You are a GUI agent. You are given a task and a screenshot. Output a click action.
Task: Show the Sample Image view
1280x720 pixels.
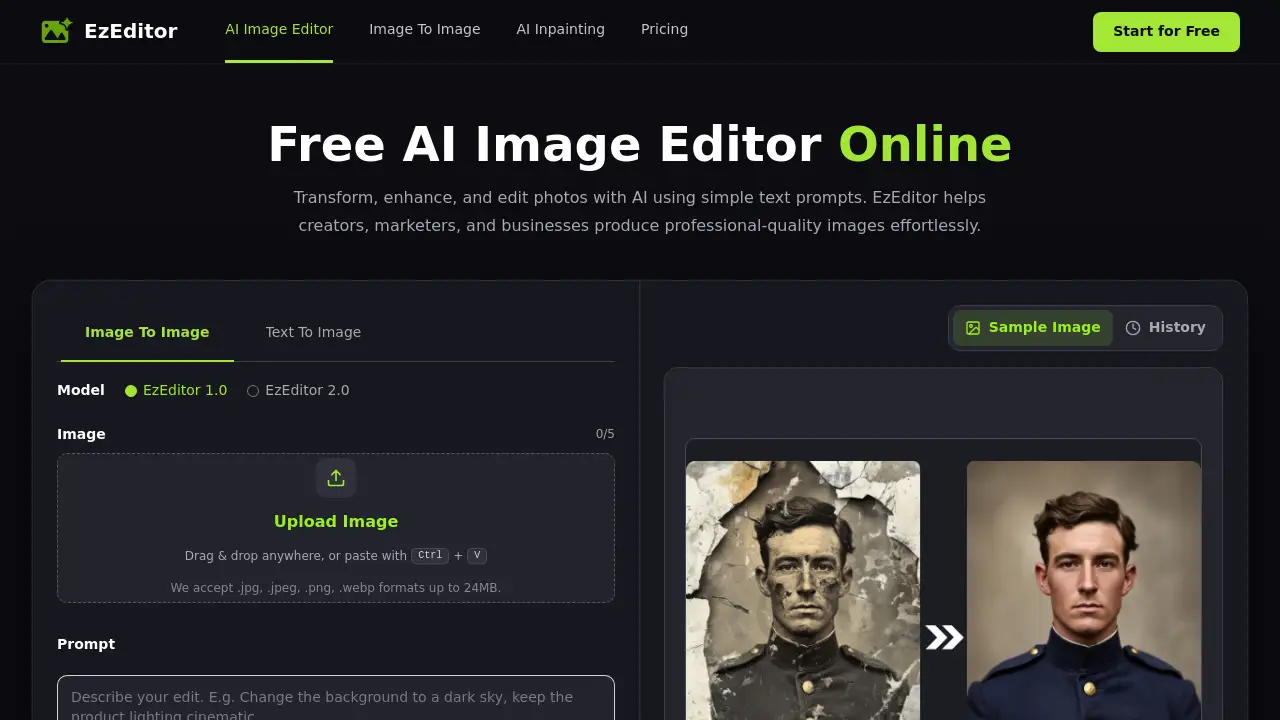(x=1033, y=328)
